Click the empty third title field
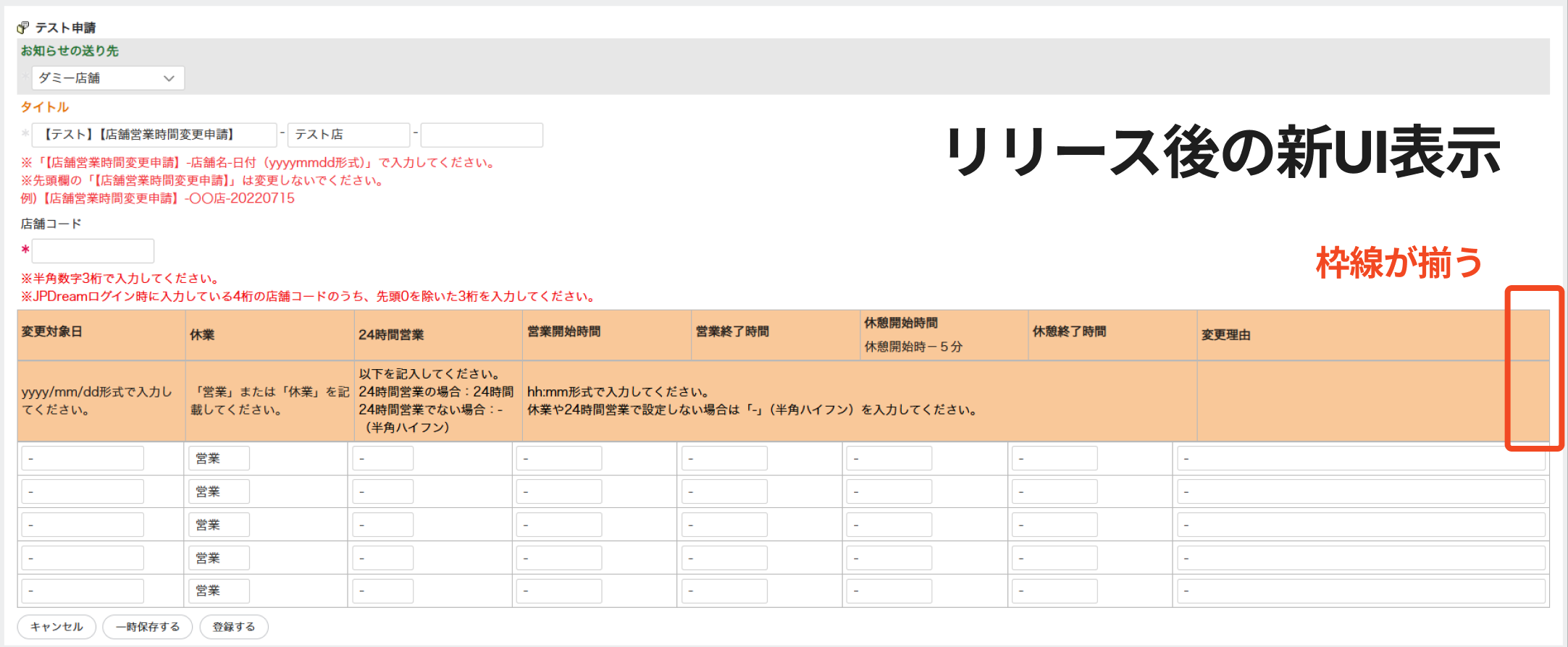This screenshot has height=647, width=1568. pos(482,135)
